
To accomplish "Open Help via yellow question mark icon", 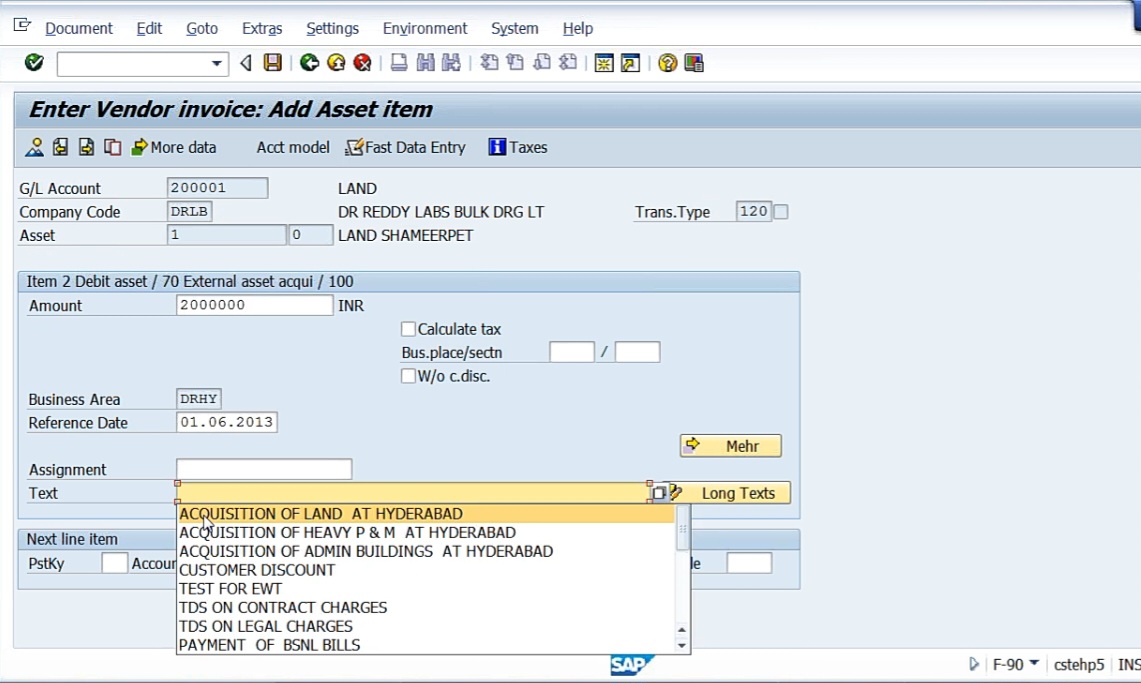I will tap(667, 63).
